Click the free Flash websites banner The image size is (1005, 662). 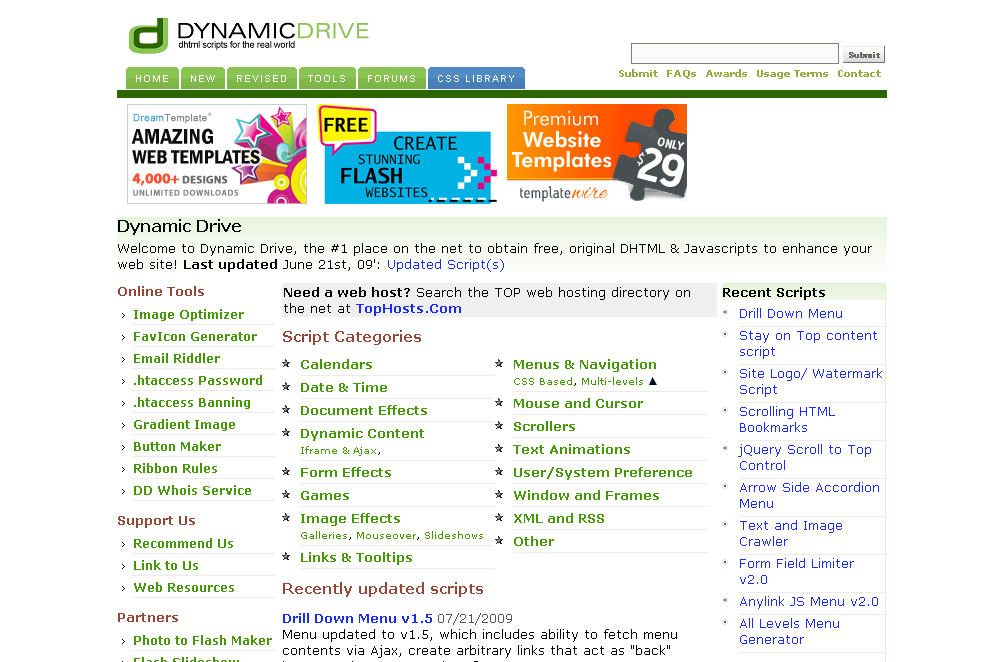click(x=407, y=154)
